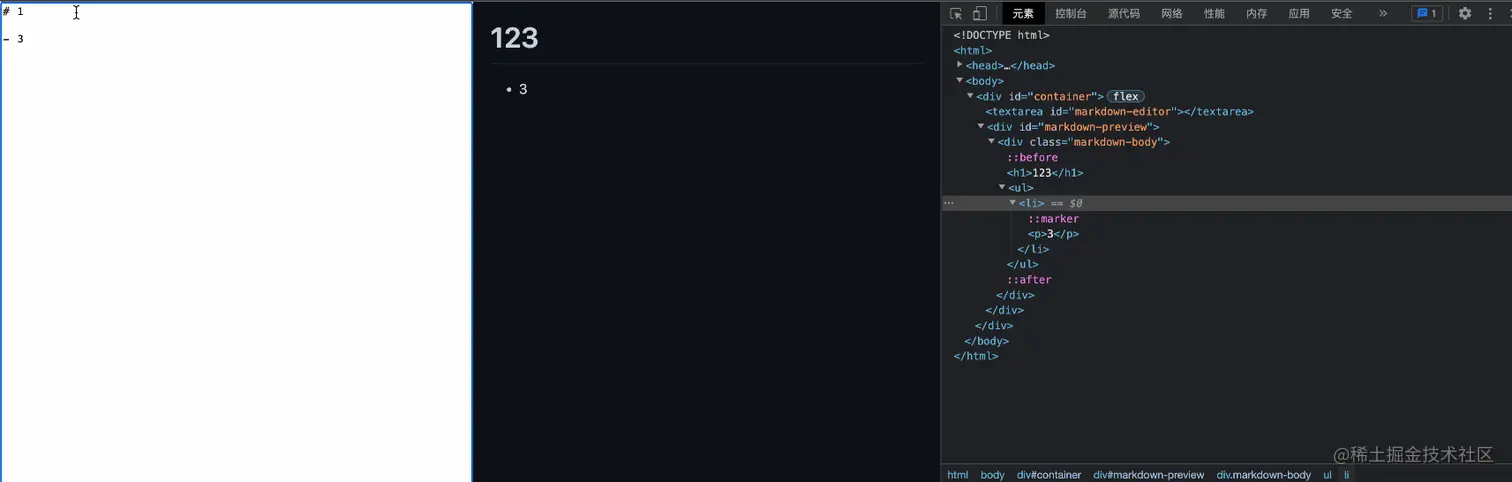1512x482 pixels.
Task: Select the ::after pseudo-element row
Action: [1029, 280]
